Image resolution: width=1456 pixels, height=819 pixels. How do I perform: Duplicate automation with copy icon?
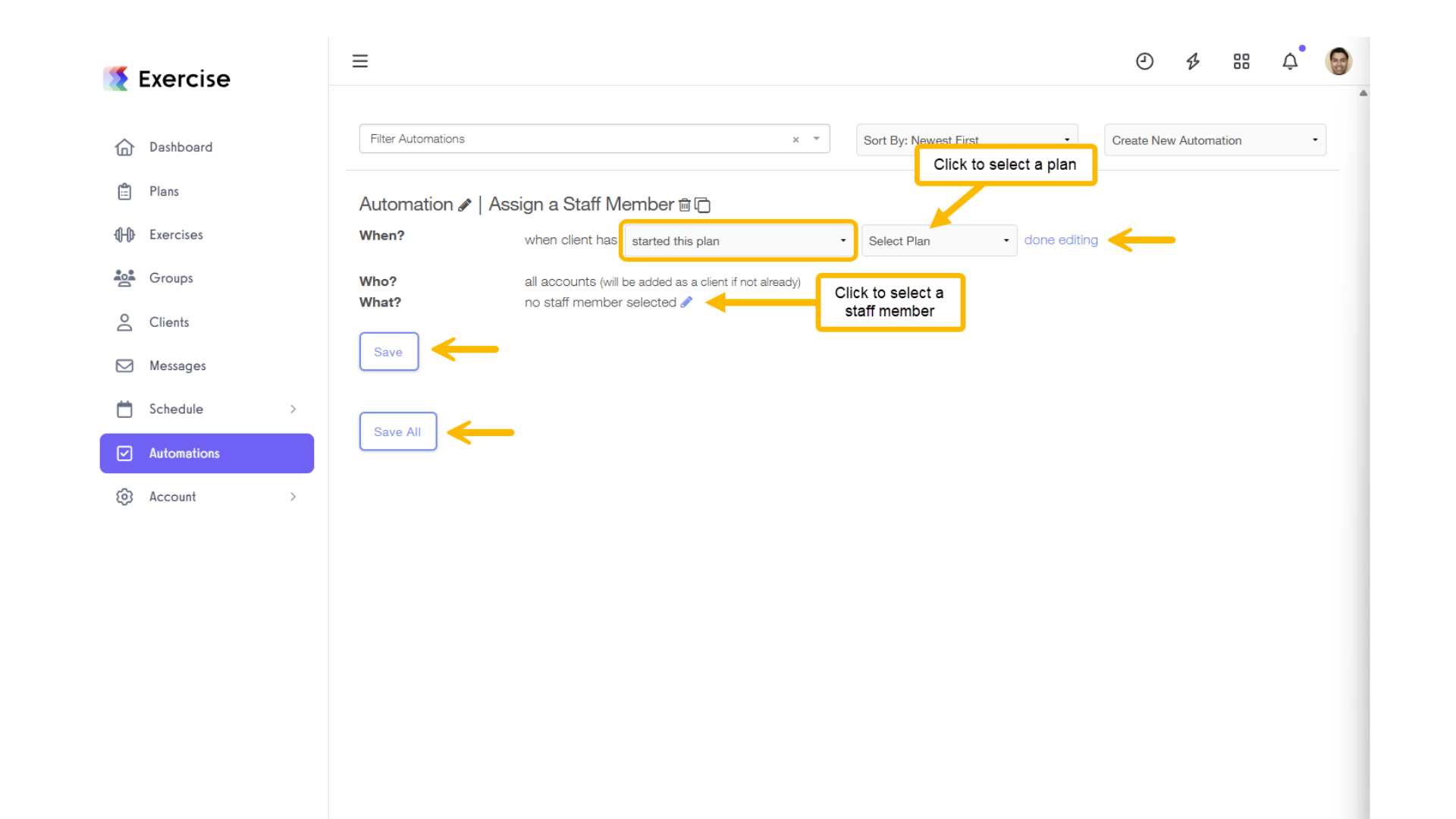click(x=703, y=205)
